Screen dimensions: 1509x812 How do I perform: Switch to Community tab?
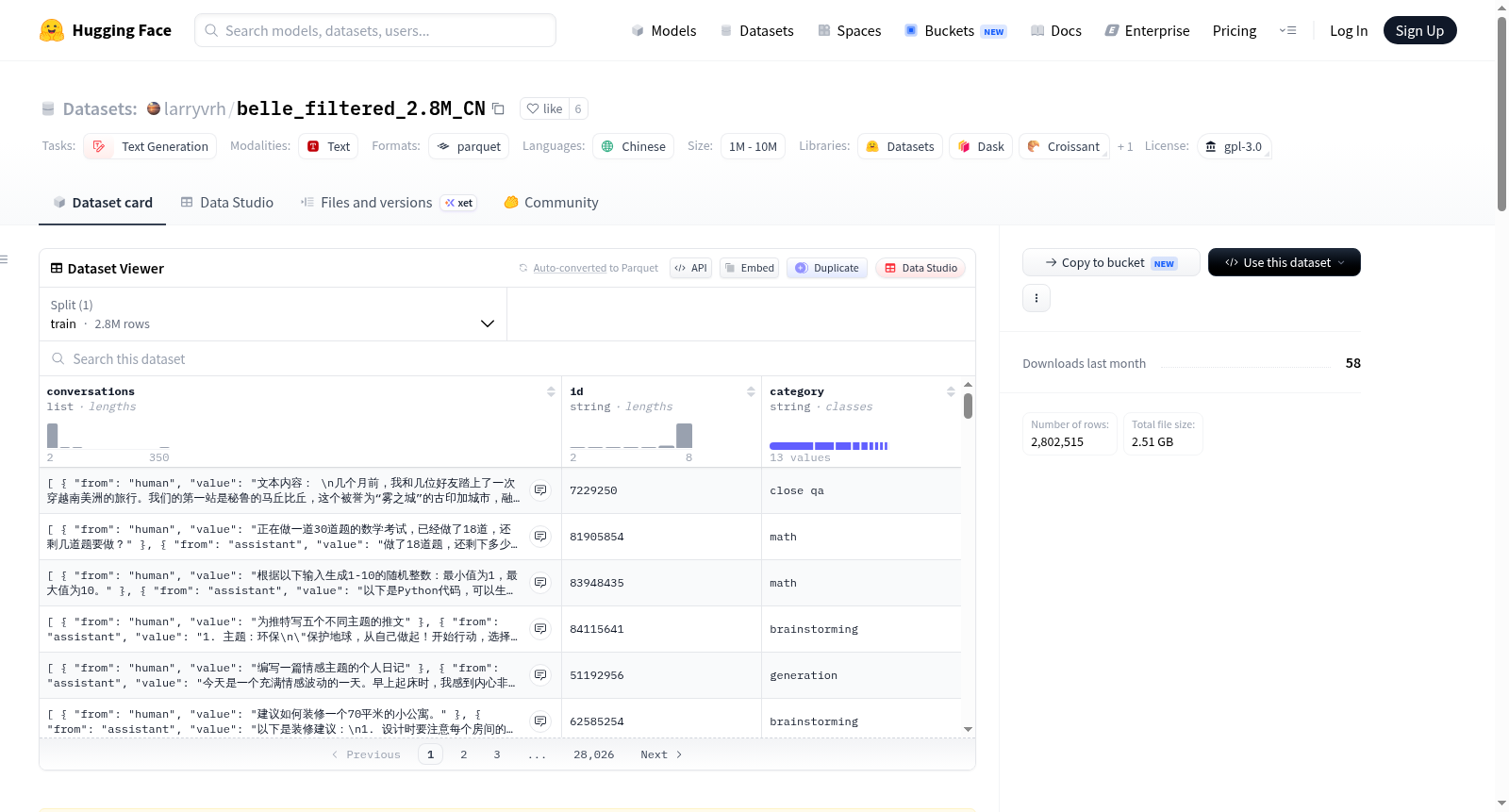[x=551, y=202]
